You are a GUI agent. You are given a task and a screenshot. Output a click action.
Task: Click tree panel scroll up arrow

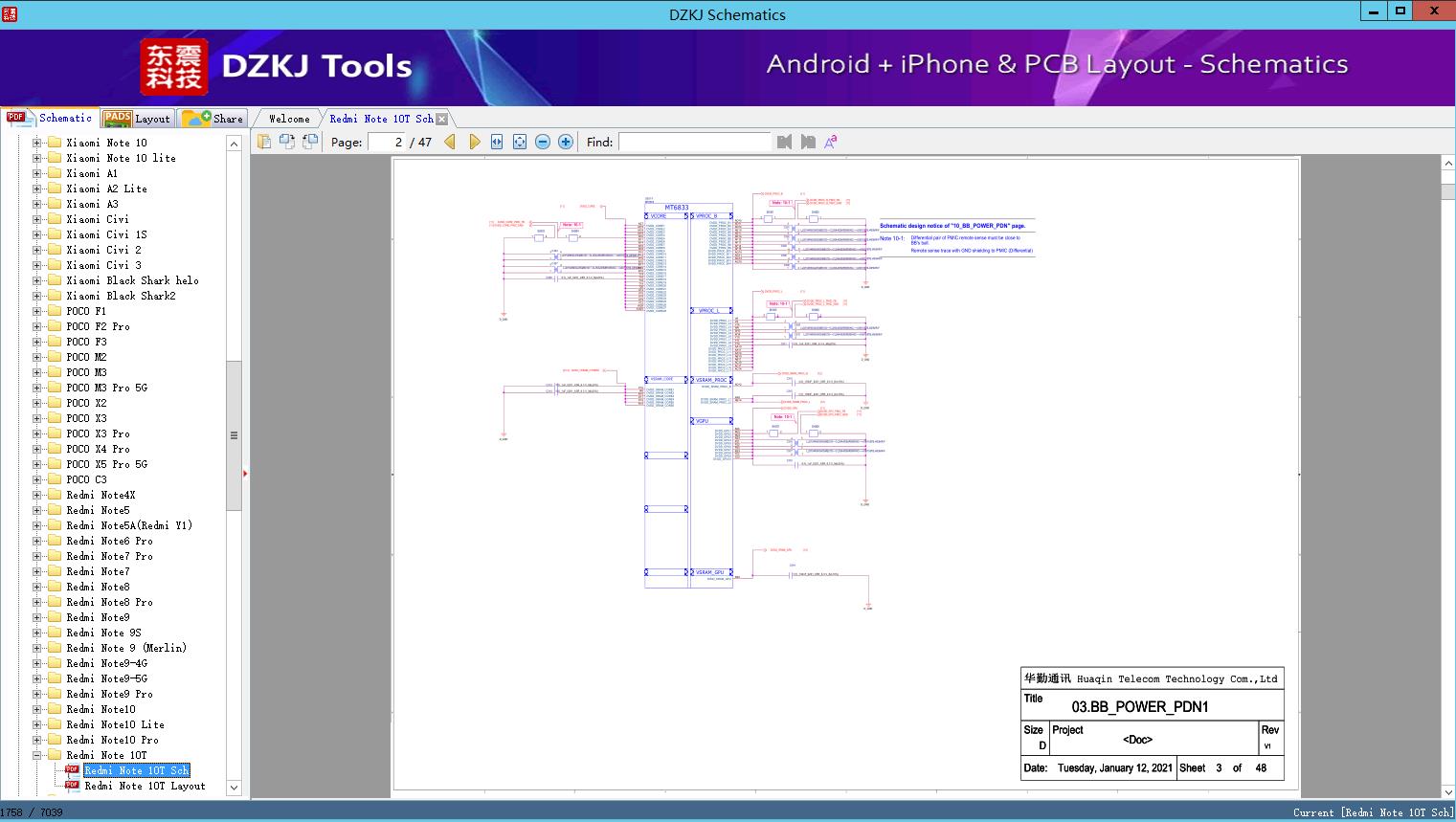tap(234, 144)
